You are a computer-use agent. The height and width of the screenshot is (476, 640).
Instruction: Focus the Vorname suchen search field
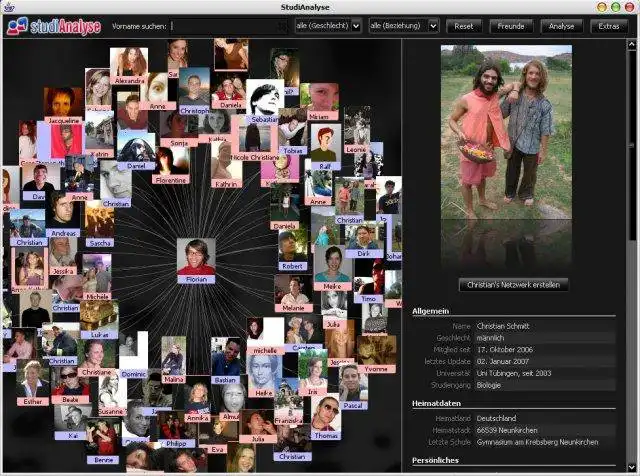click(229, 26)
